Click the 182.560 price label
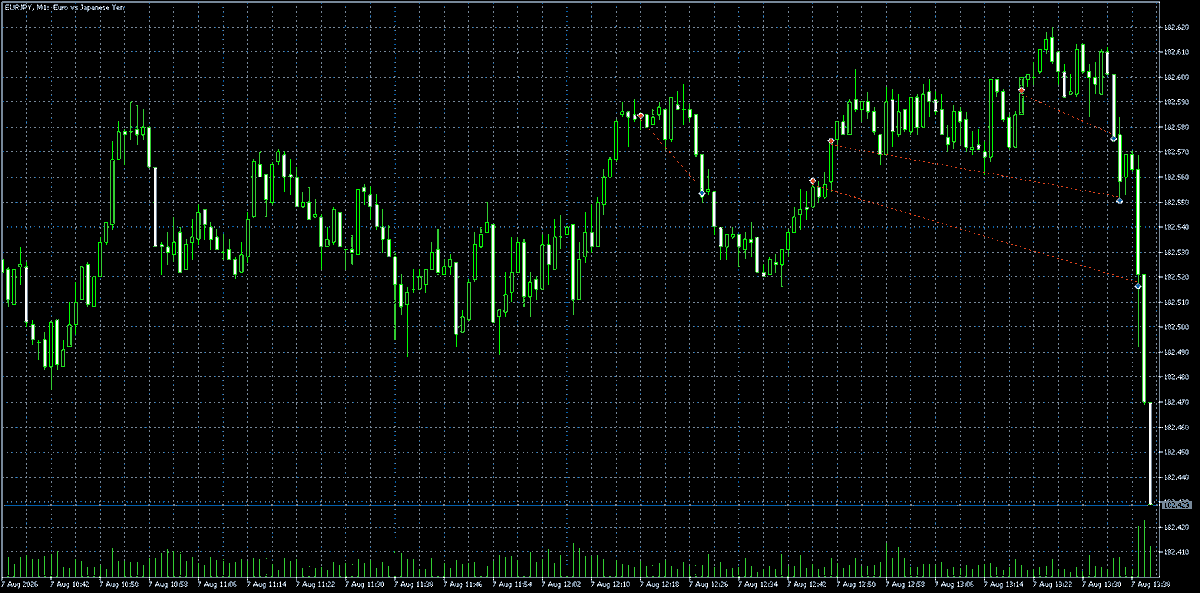 click(x=1175, y=177)
